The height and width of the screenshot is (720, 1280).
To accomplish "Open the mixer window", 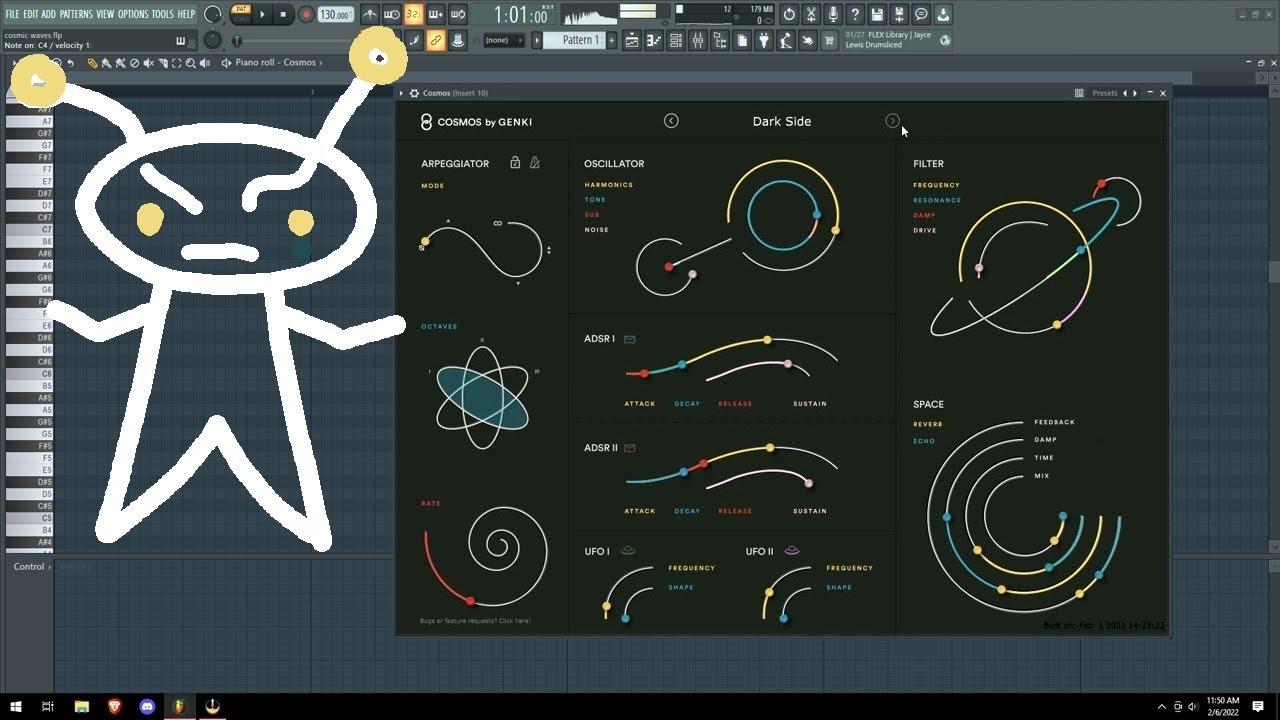I will [698, 40].
